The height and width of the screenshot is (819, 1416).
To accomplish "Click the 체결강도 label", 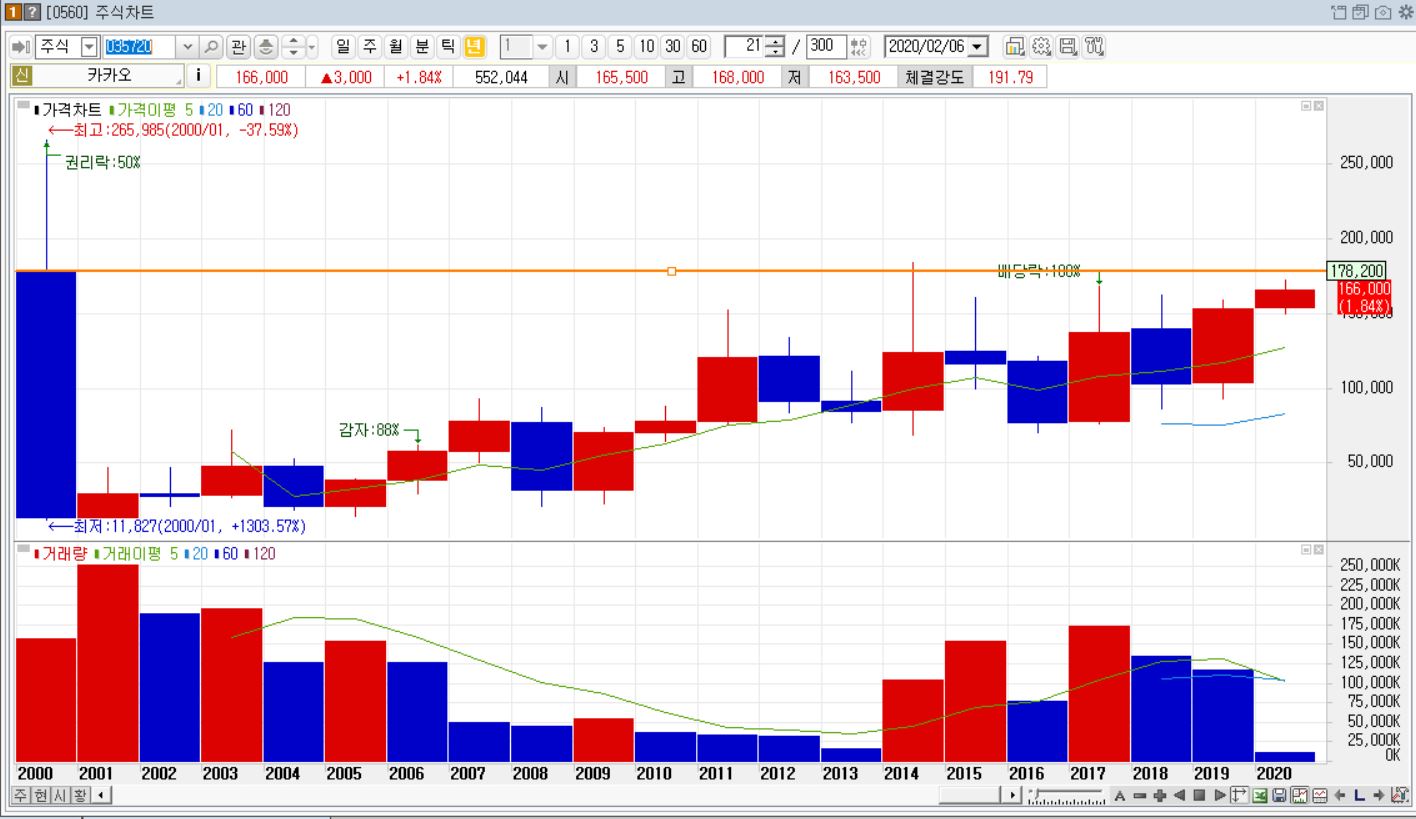I will pyautogui.click(x=934, y=77).
